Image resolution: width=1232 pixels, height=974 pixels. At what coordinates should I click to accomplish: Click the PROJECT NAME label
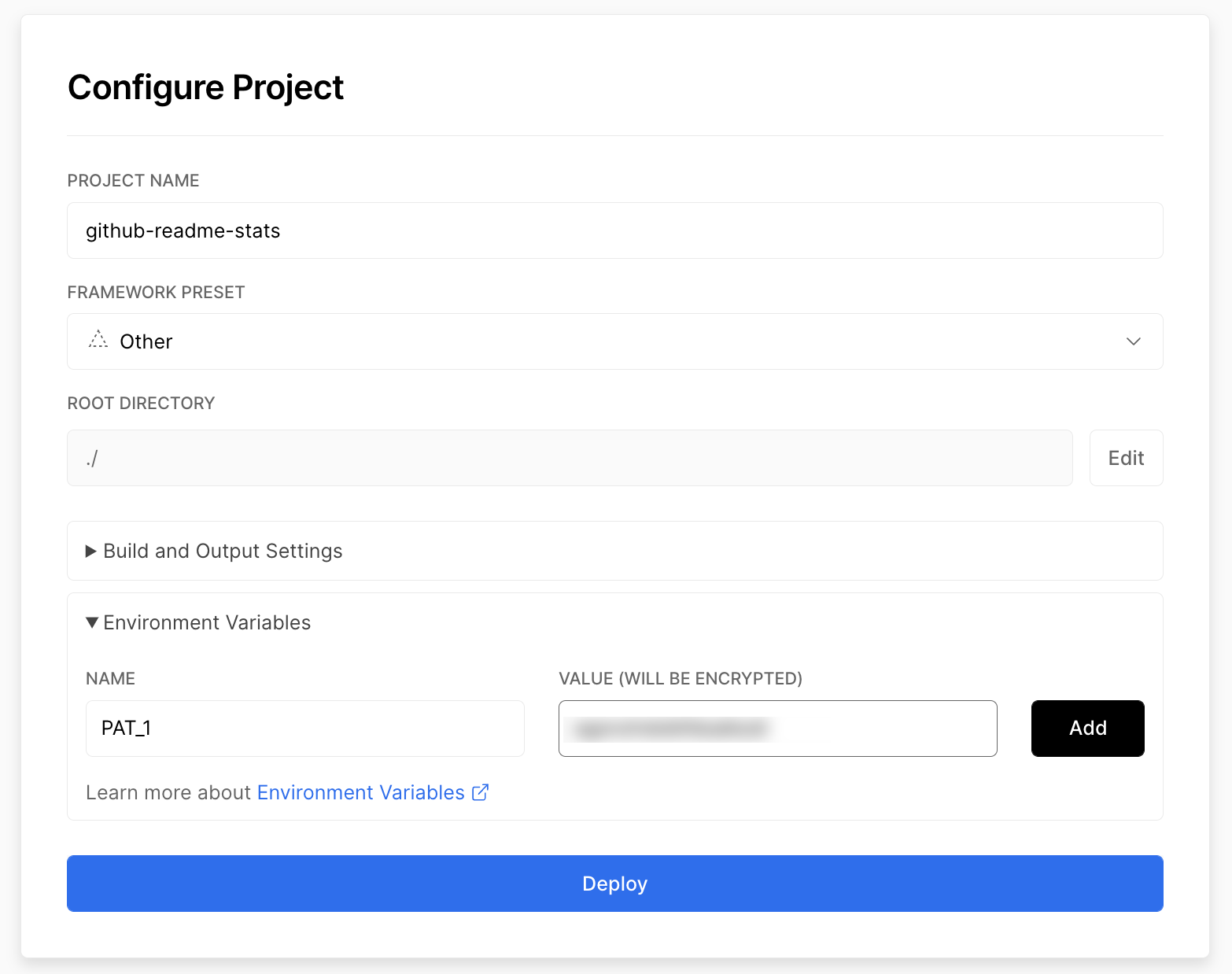134,181
